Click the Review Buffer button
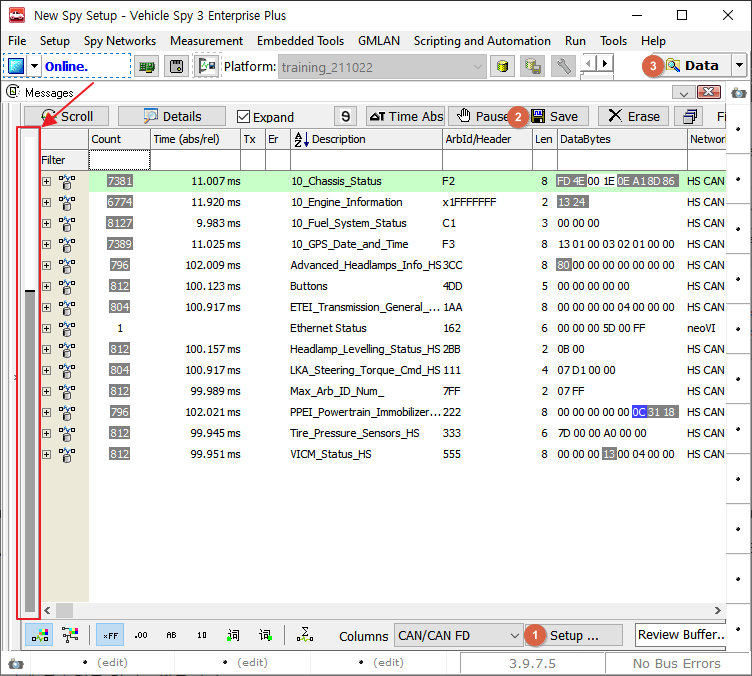Image resolution: width=752 pixels, height=676 pixels. pyautogui.click(x=680, y=635)
